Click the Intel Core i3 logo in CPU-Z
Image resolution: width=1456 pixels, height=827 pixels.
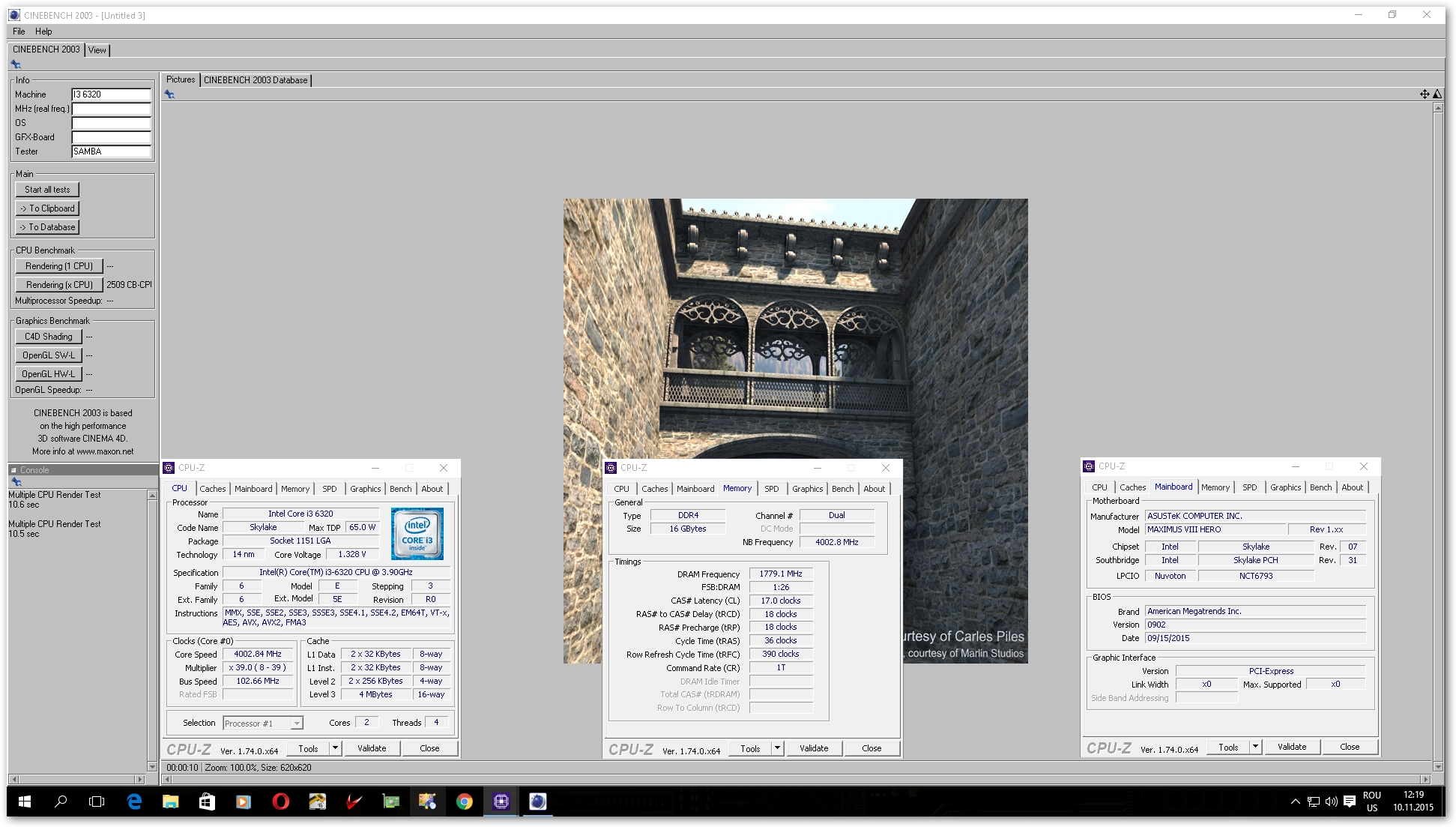coord(417,534)
